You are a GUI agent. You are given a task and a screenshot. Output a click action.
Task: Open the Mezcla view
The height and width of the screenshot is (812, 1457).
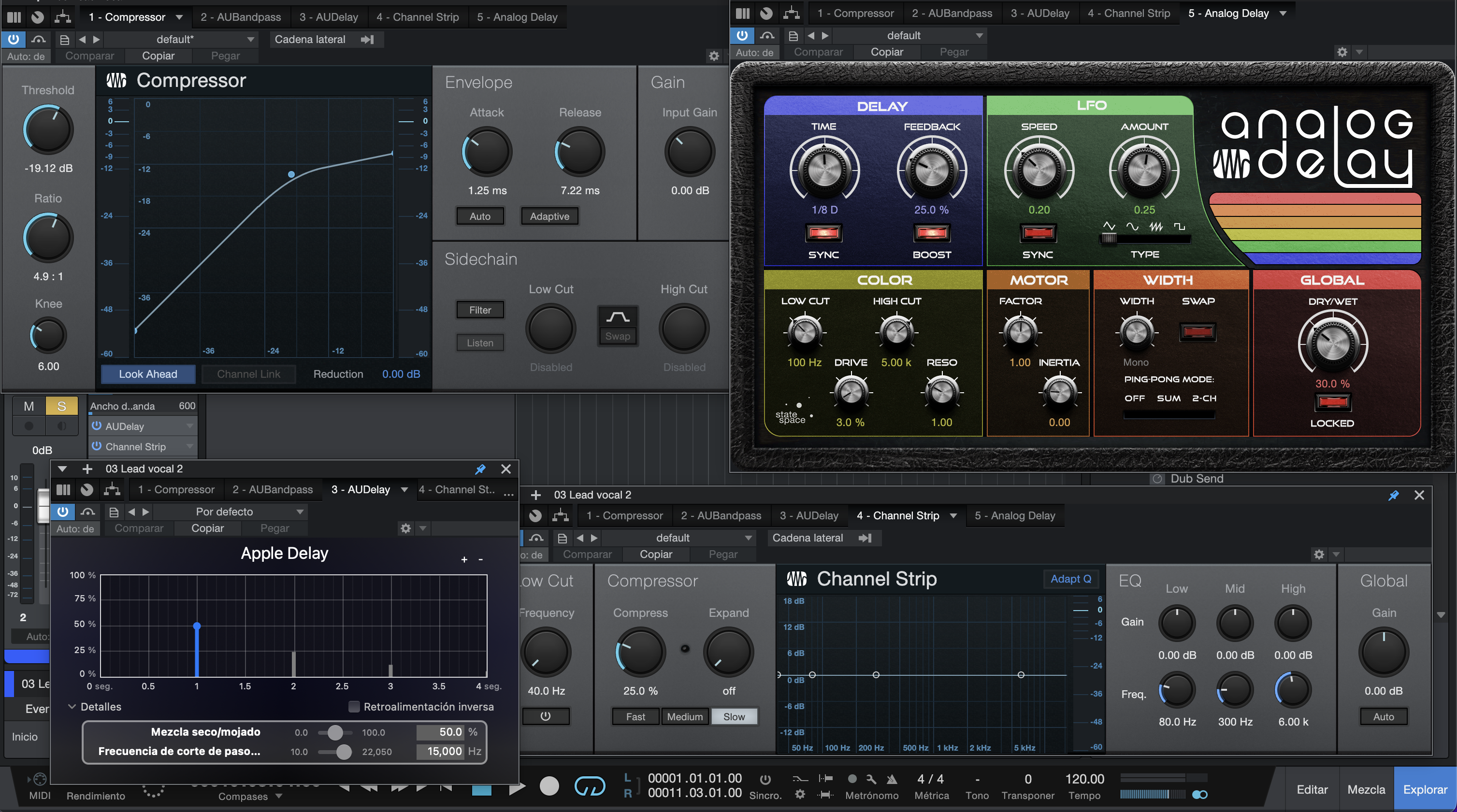[x=1366, y=789]
